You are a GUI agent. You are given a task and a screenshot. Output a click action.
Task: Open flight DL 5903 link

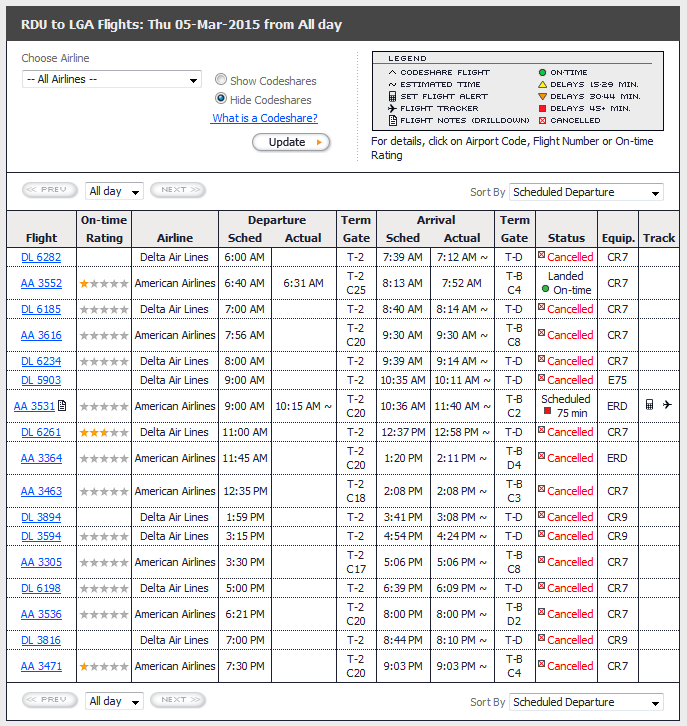[41, 380]
